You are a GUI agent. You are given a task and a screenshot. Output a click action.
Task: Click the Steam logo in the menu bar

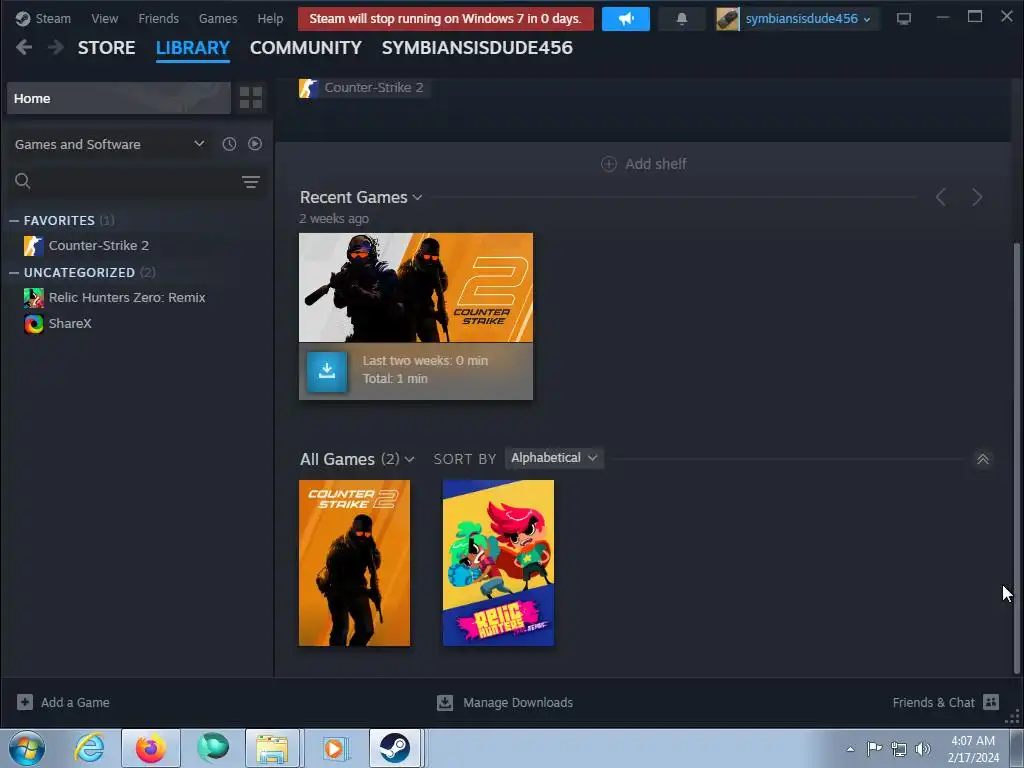coord(23,18)
